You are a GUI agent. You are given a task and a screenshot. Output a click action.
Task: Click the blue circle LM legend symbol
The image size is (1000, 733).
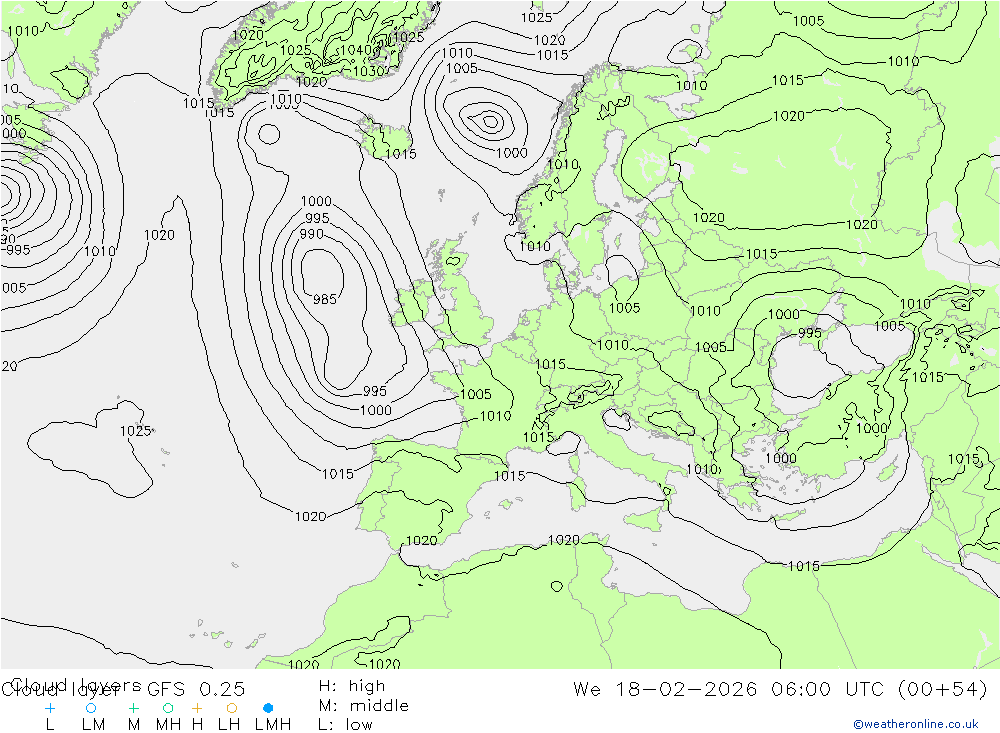click(x=91, y=708)
